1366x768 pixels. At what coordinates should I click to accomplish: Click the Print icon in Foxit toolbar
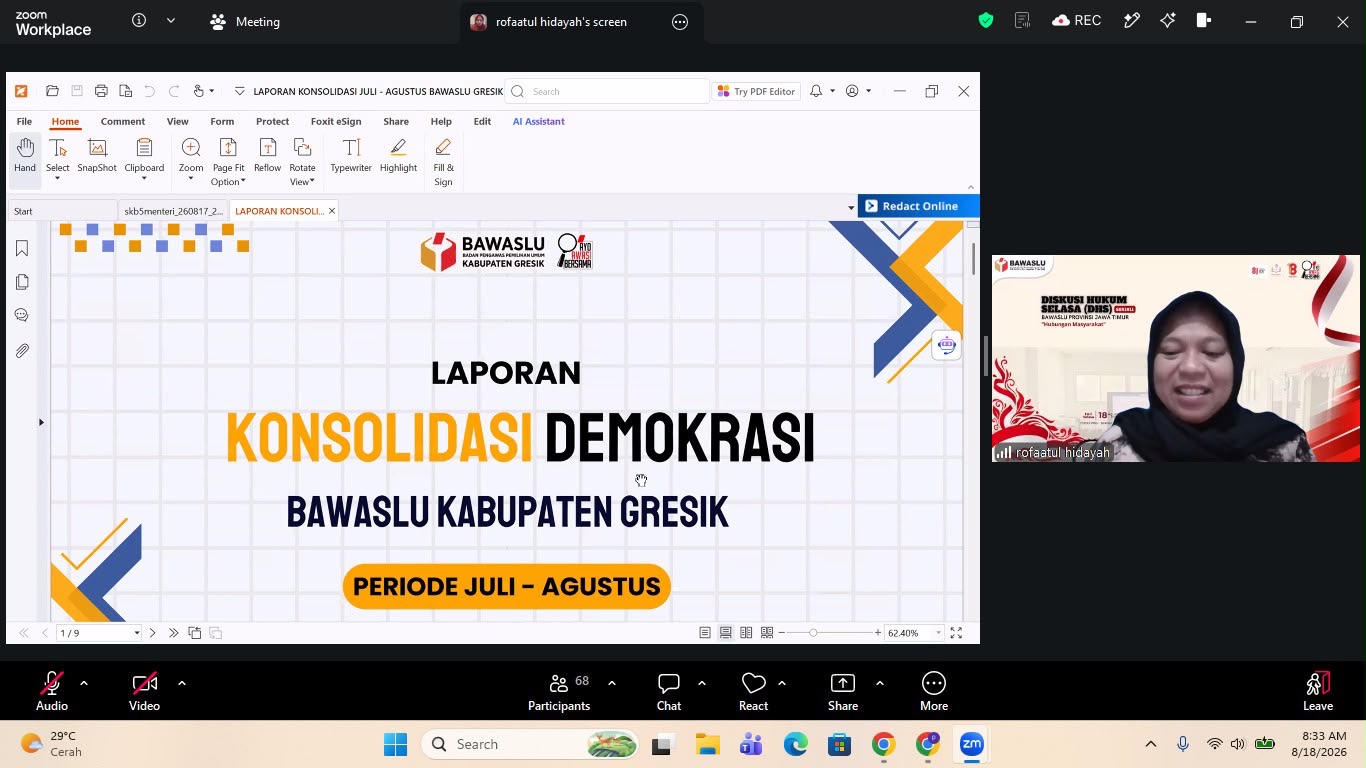pos(101,91)
